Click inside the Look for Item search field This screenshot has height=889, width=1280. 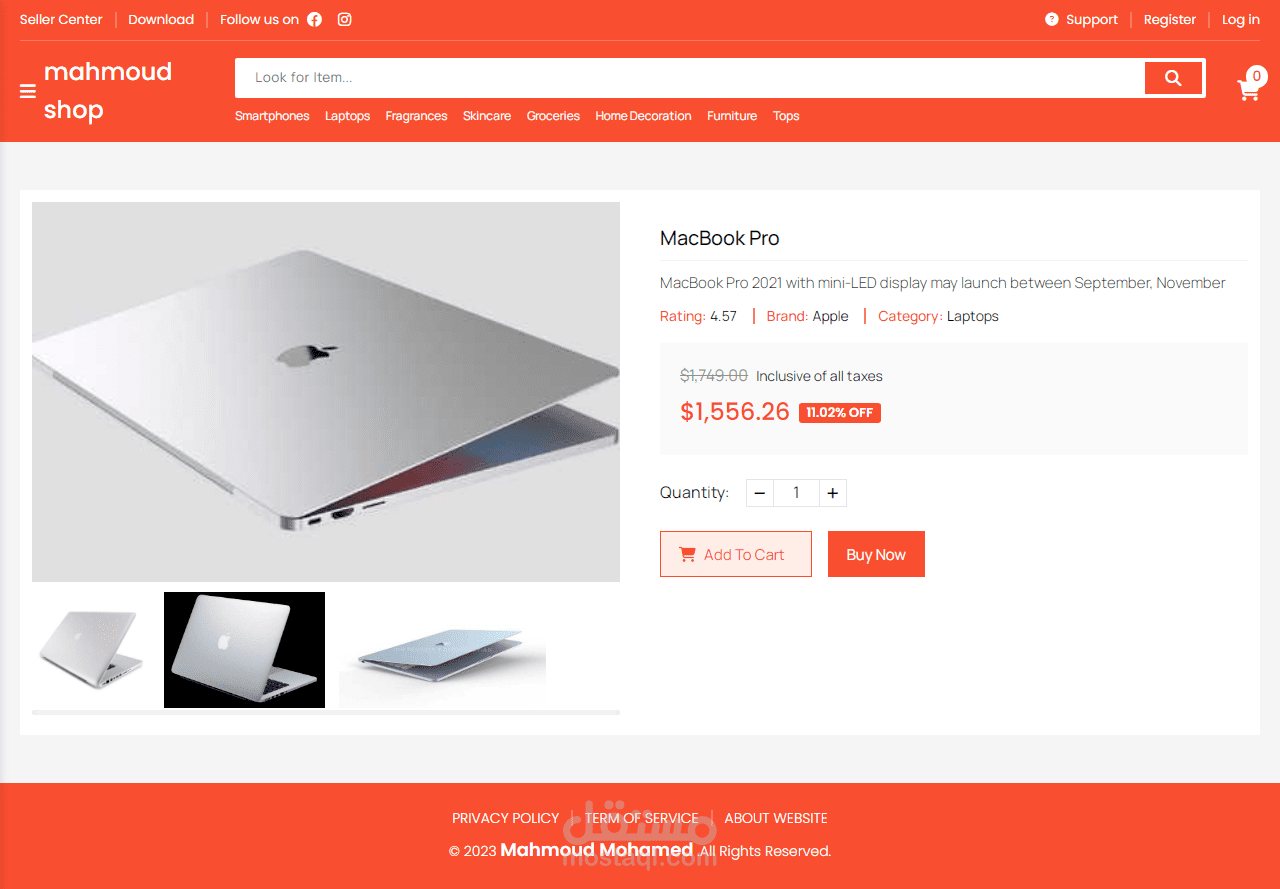[x=690, y=78]
